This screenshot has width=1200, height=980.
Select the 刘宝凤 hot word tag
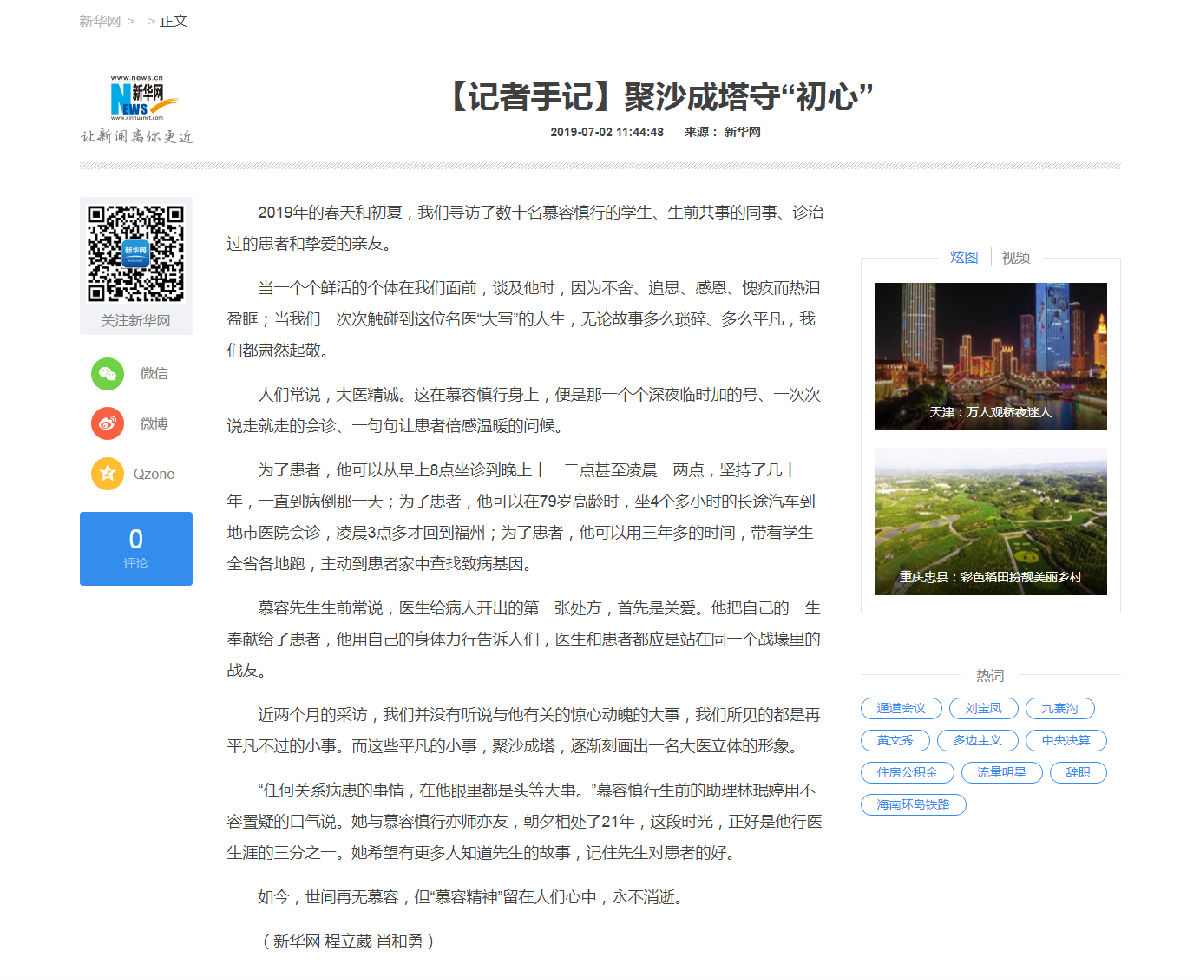coord(985,708)
